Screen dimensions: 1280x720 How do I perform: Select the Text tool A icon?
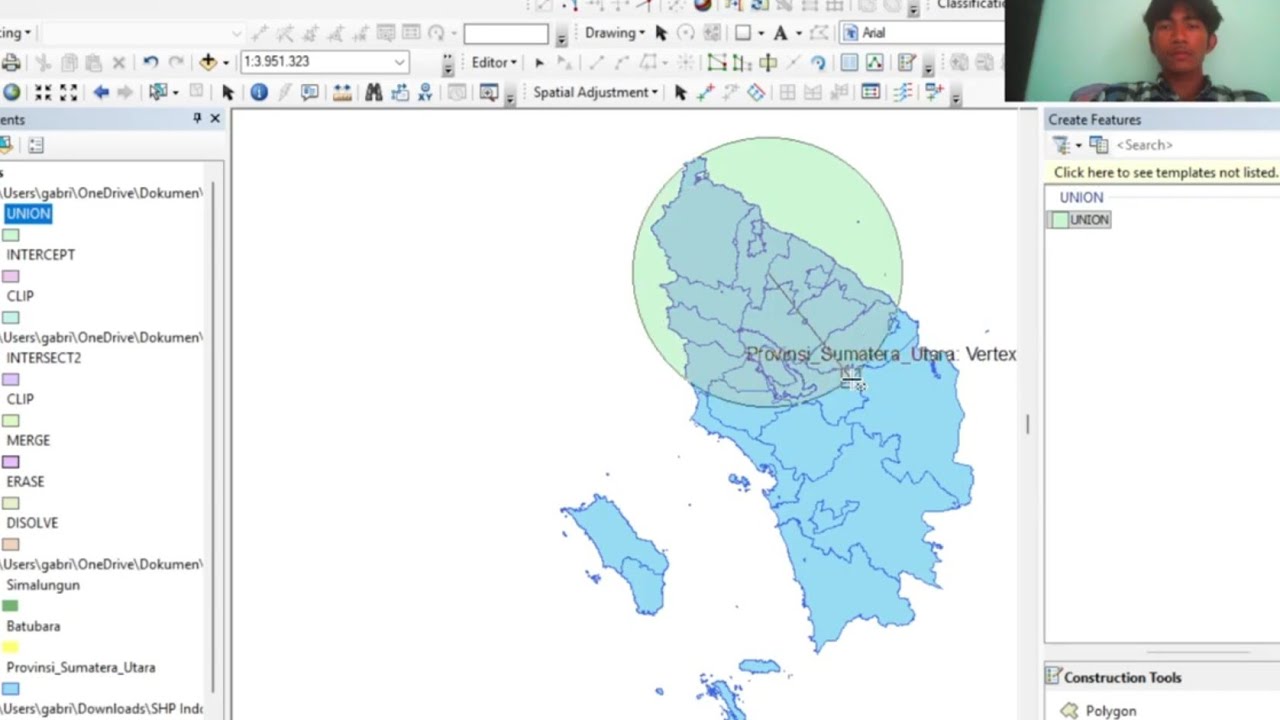pyautogui.click(x=780, y=32)
